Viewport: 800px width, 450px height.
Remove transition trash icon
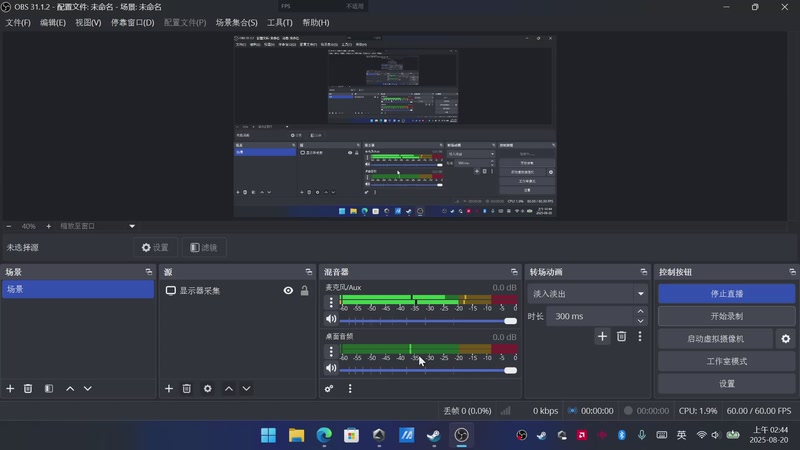(x=621, y=337)
